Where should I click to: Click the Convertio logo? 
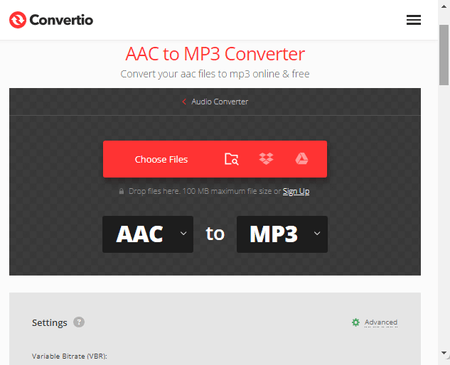pos(51,20)
